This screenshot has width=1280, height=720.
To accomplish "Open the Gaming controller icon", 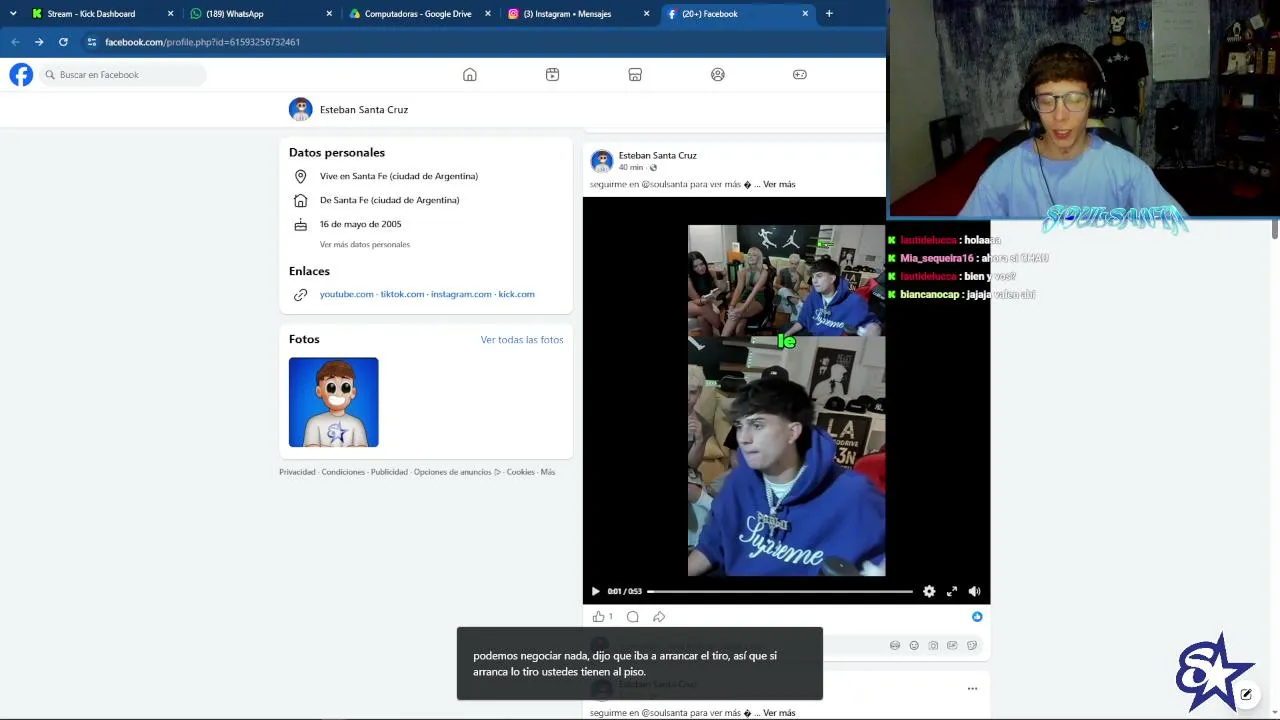I will [x=800, y=75].
